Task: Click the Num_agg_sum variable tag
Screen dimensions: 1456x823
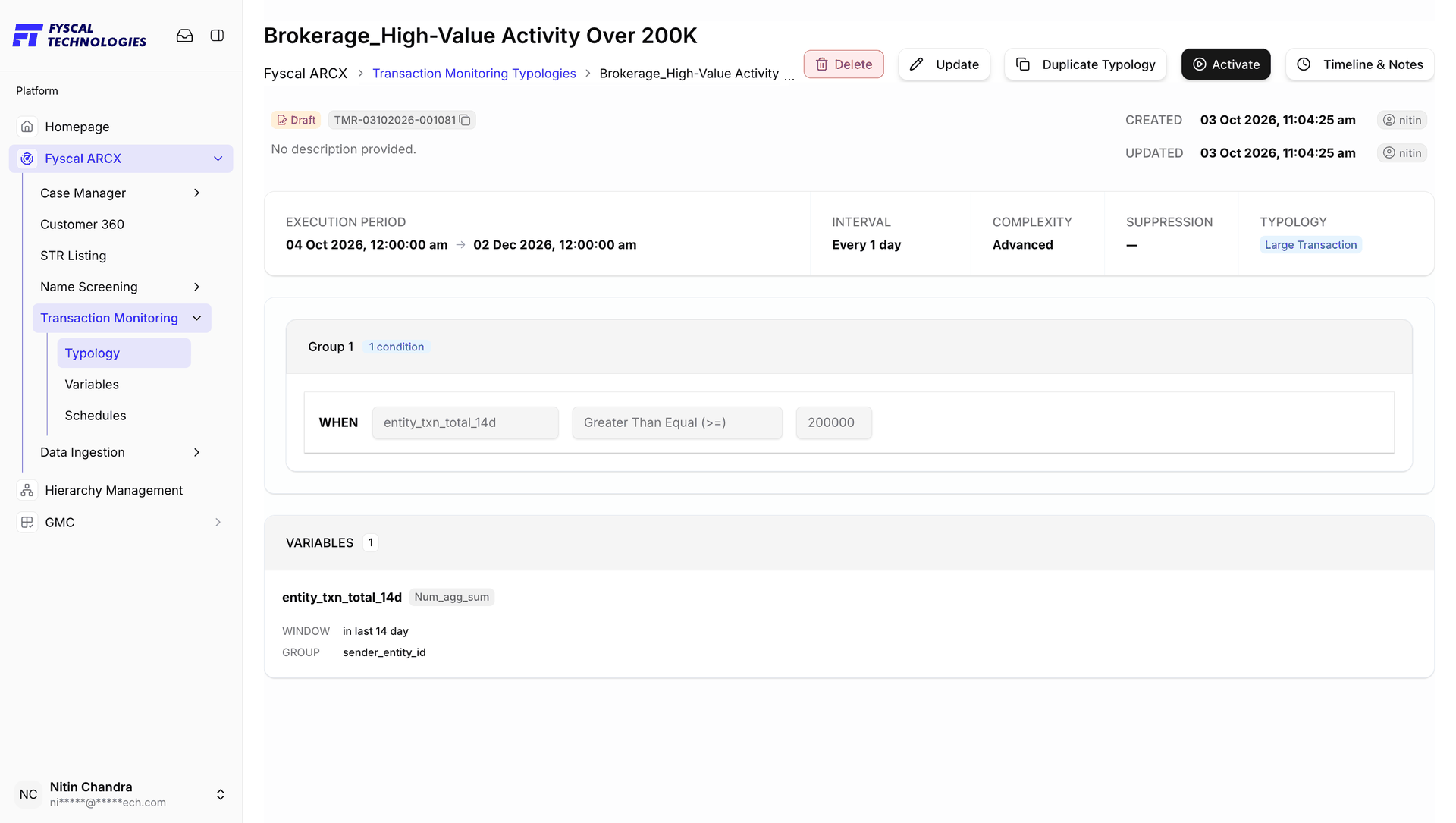Action: click(452, 597)
